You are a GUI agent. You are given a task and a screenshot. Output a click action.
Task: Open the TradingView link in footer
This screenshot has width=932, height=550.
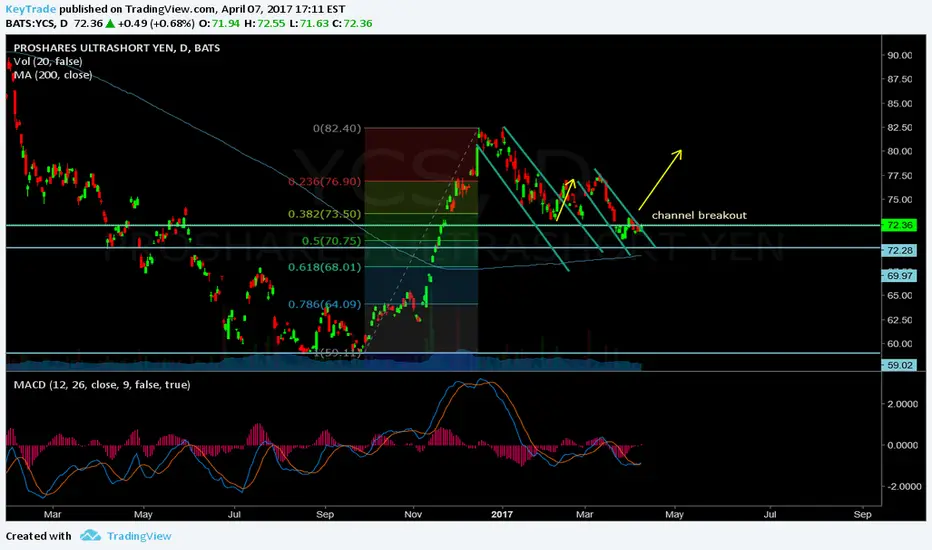point(139,536)
